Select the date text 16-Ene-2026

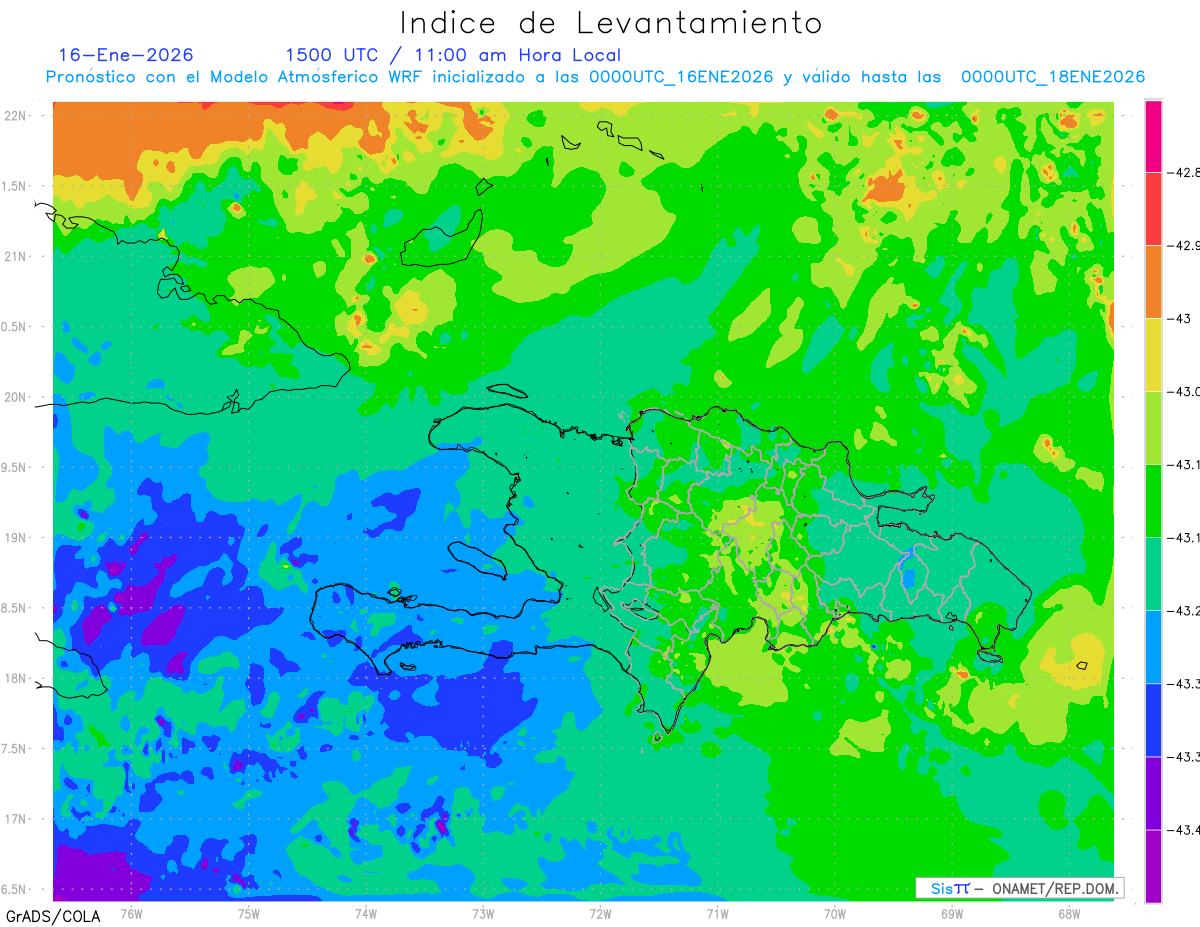click(126, 55)
